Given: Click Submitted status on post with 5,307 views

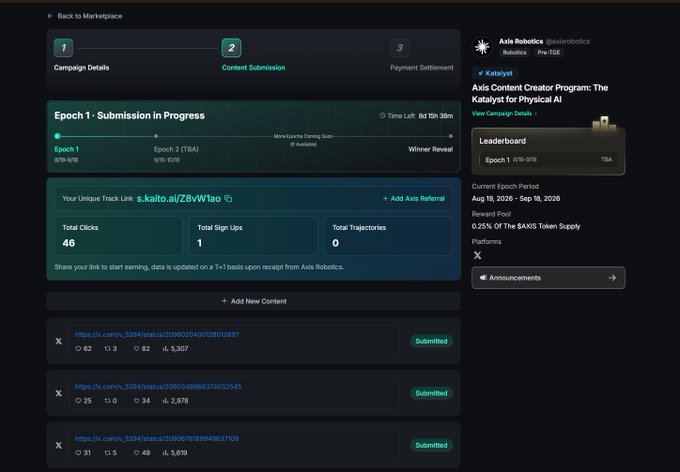Looking at the screenshot, I should [x=431, y=341].
